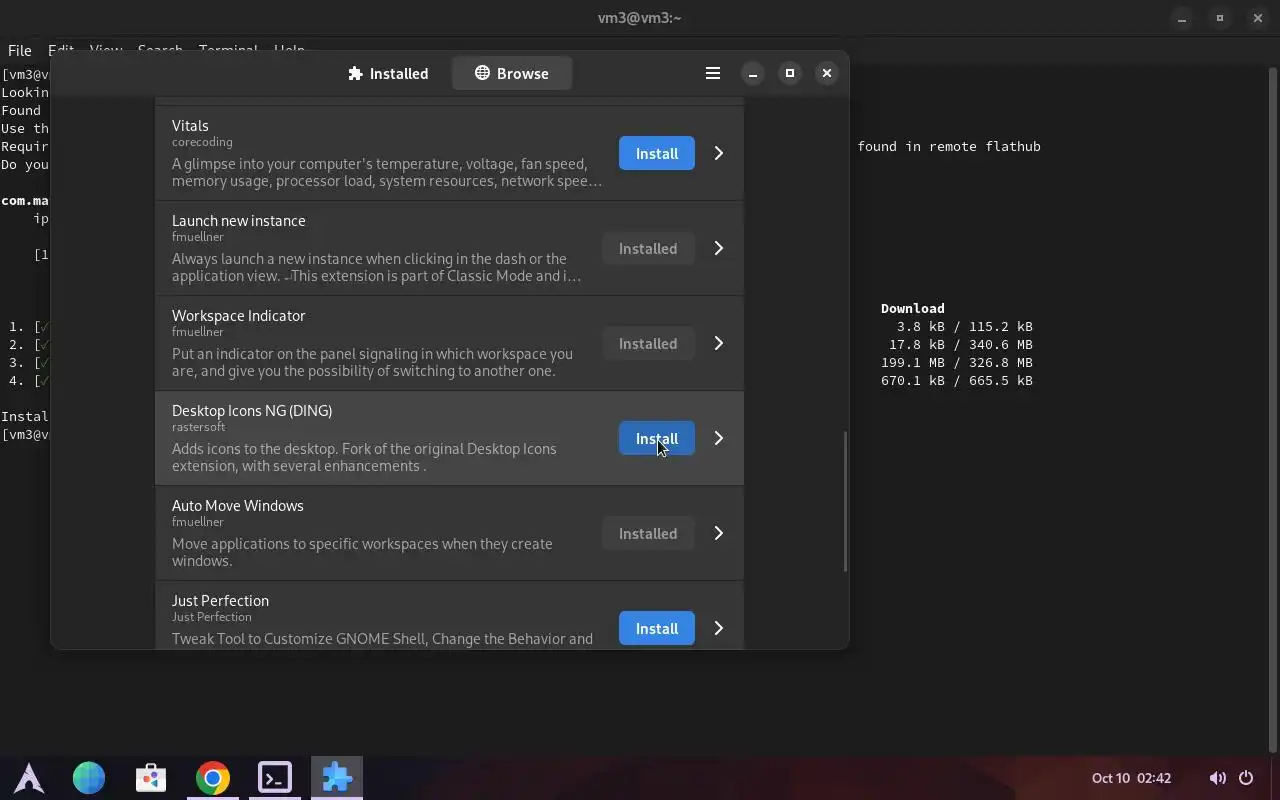
Task: Click Installed button for Launch new instance
Action: [647, 248]
